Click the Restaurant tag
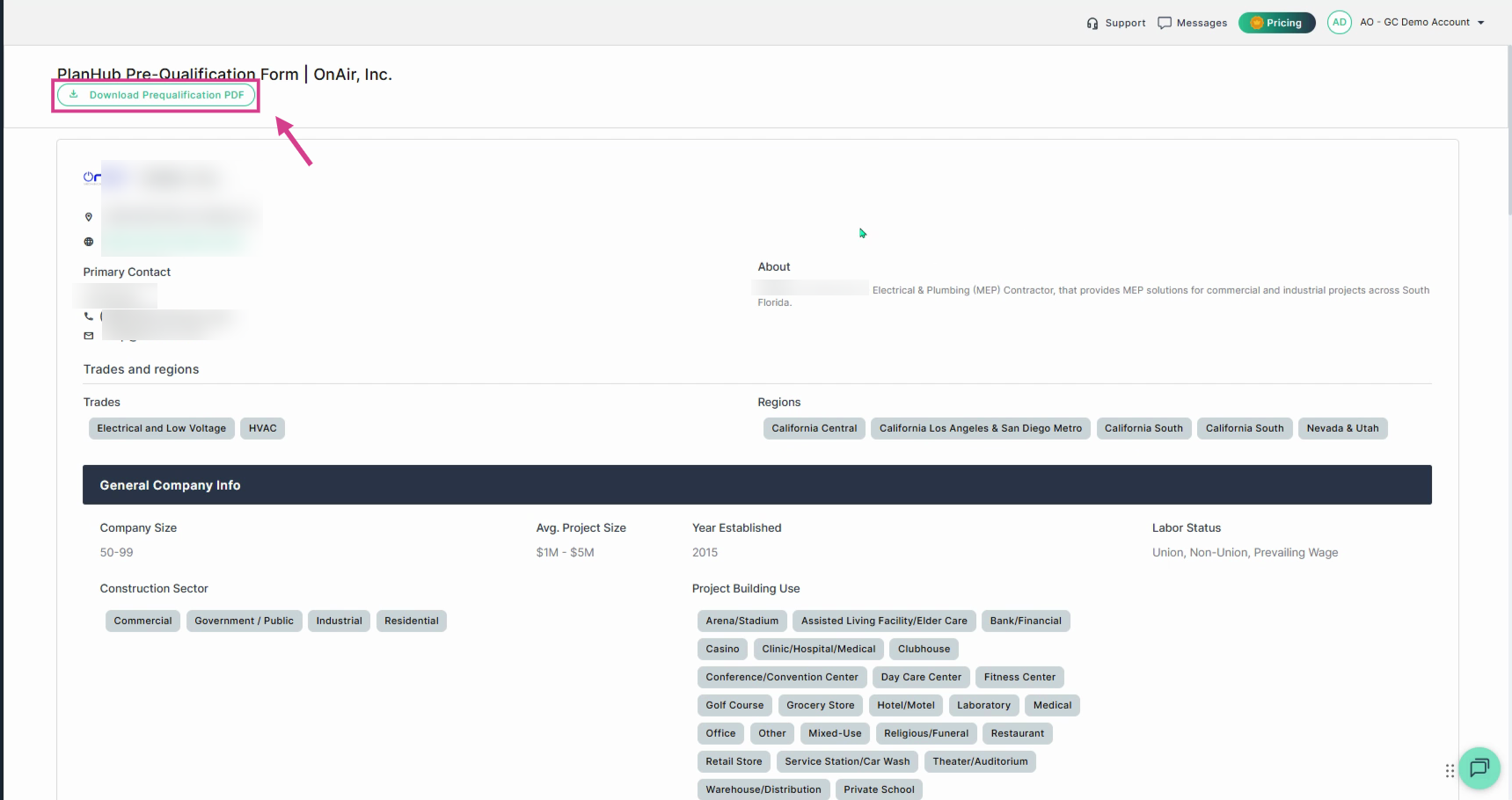Image resolution: width=1512 pixels, height=800 pixels. pyautogui.click(x=1018, y=733)
